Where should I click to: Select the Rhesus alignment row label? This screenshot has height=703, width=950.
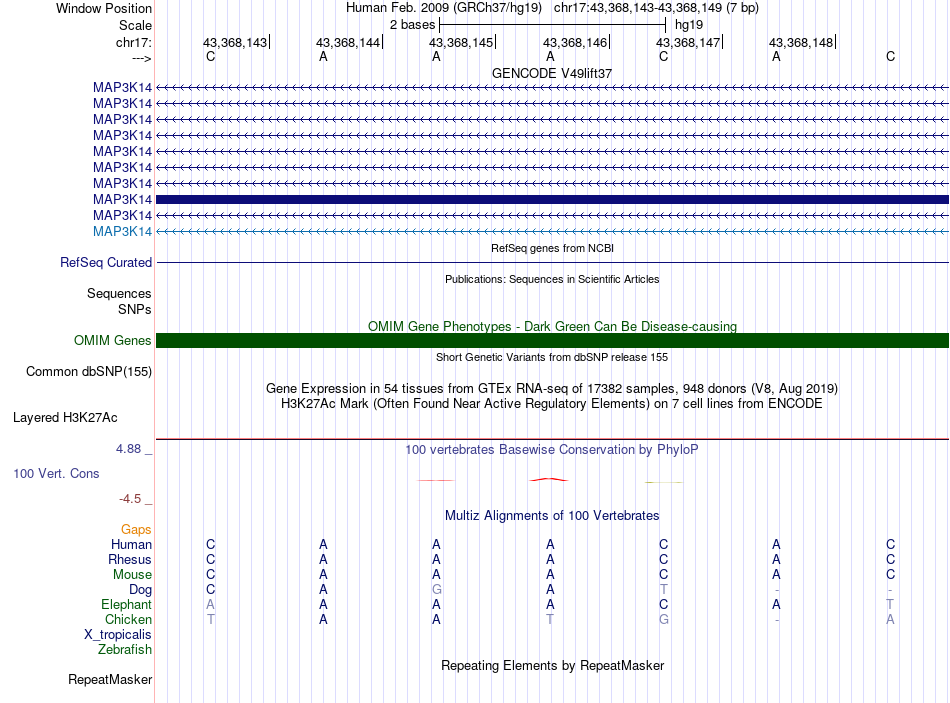coord(130,559)
